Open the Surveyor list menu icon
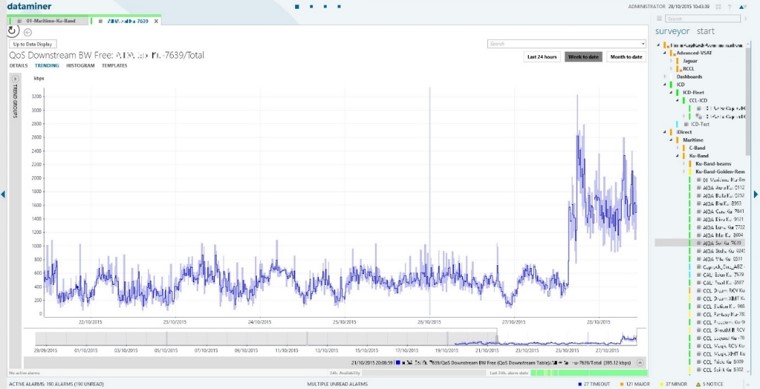760x389 pixels. [659, 18]
